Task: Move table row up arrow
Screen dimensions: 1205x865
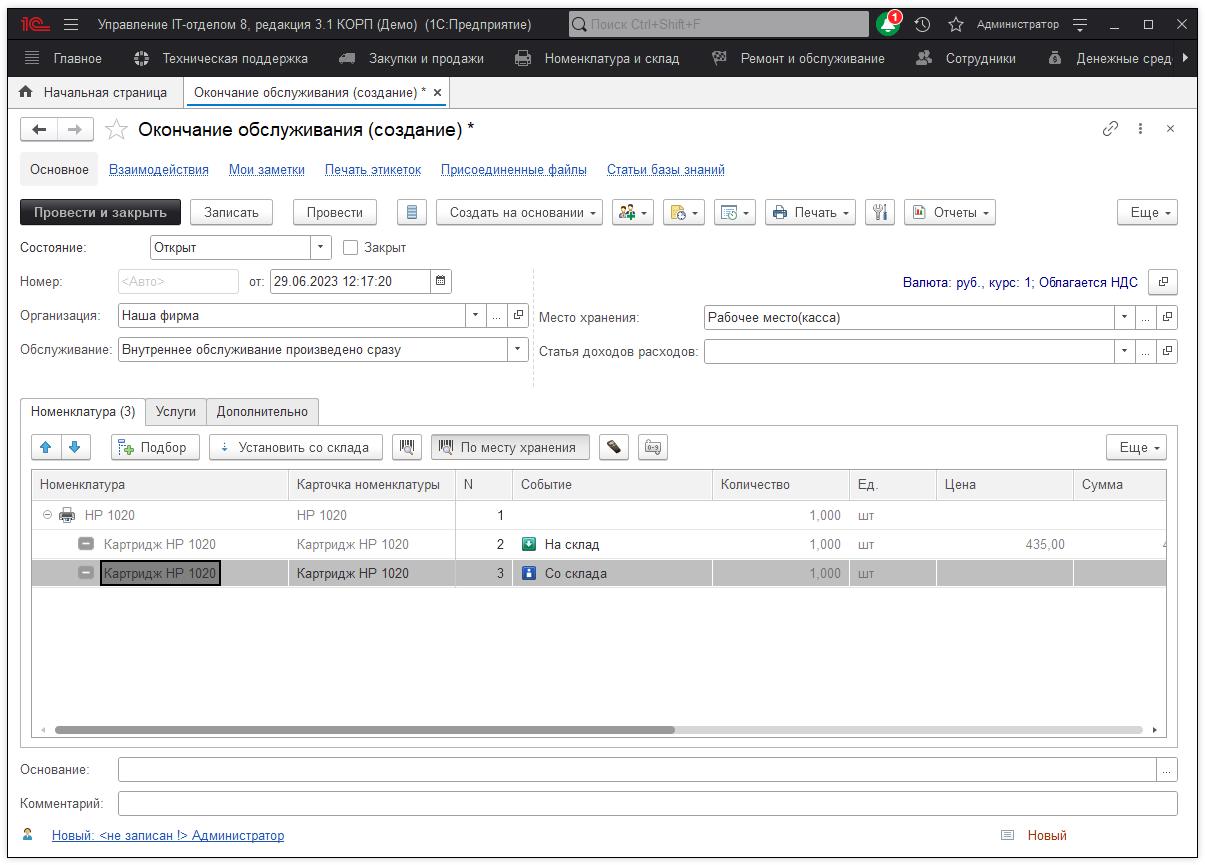Action: [x=46, y=448]
